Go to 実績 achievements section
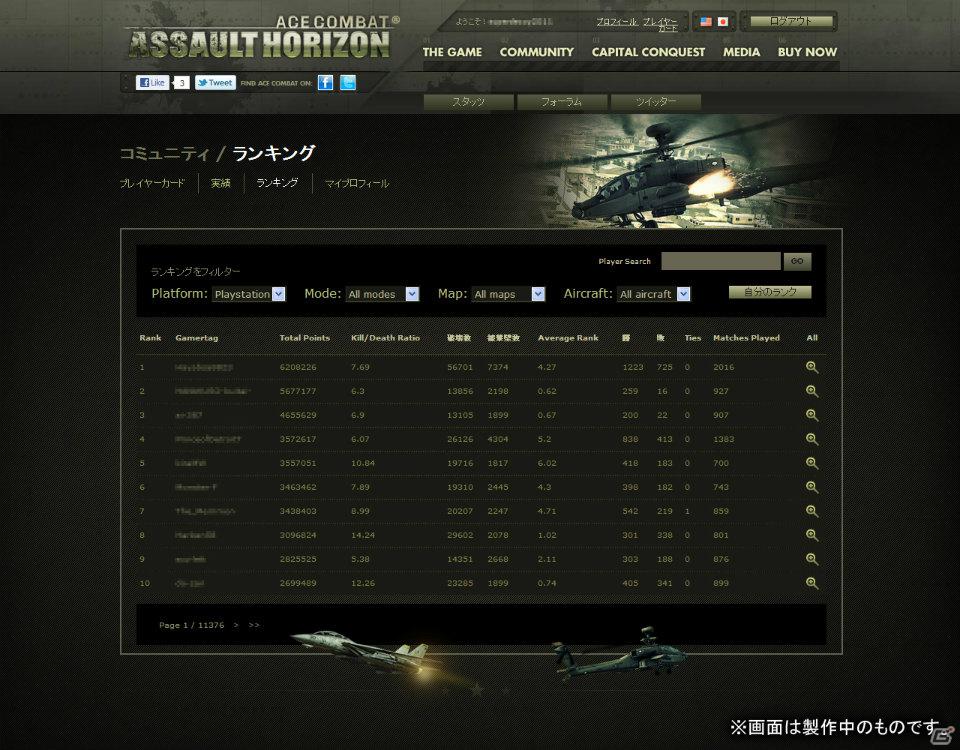Viewport: 960px width, 750px height. [220, 183]
